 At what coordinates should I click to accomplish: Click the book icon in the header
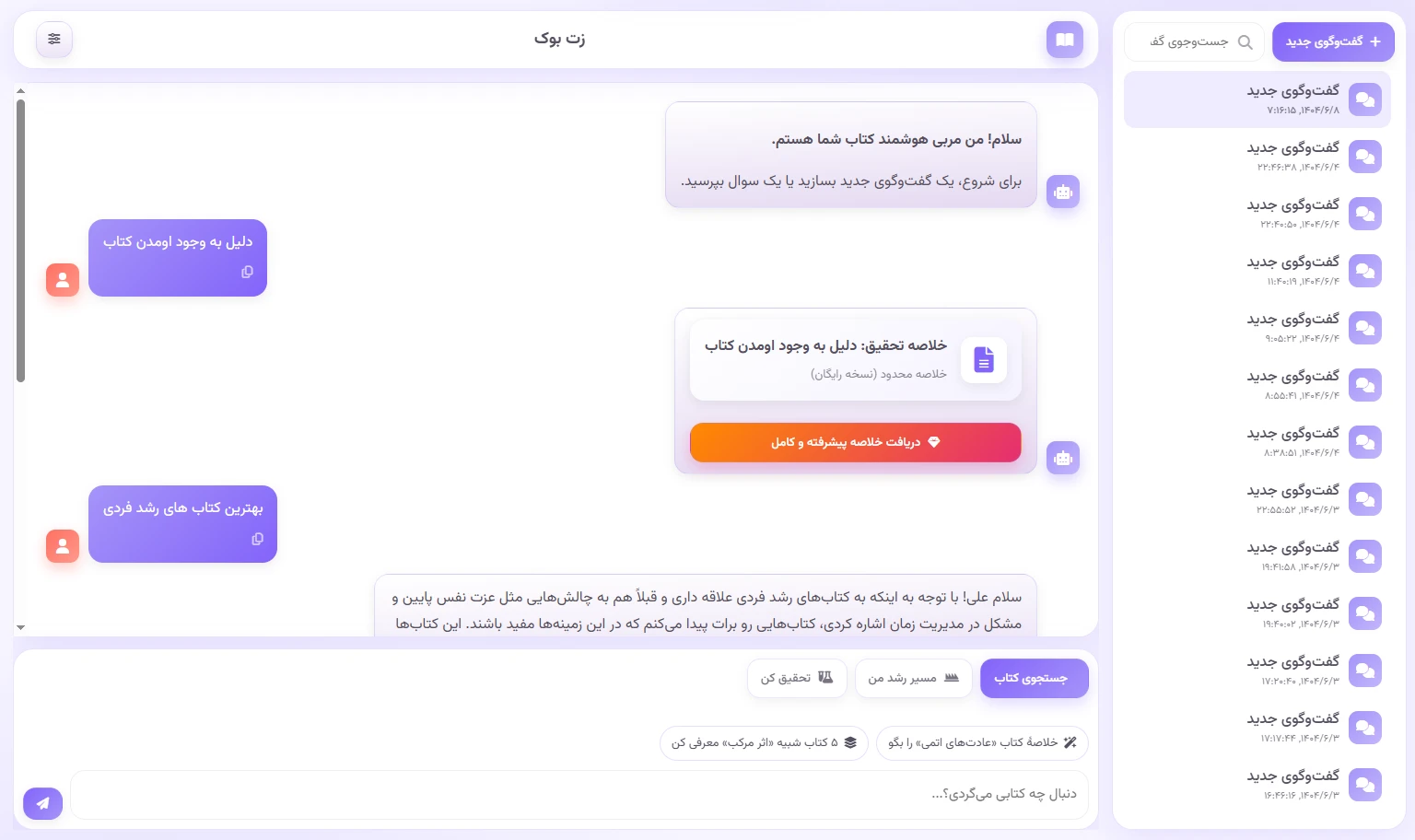1064,40
